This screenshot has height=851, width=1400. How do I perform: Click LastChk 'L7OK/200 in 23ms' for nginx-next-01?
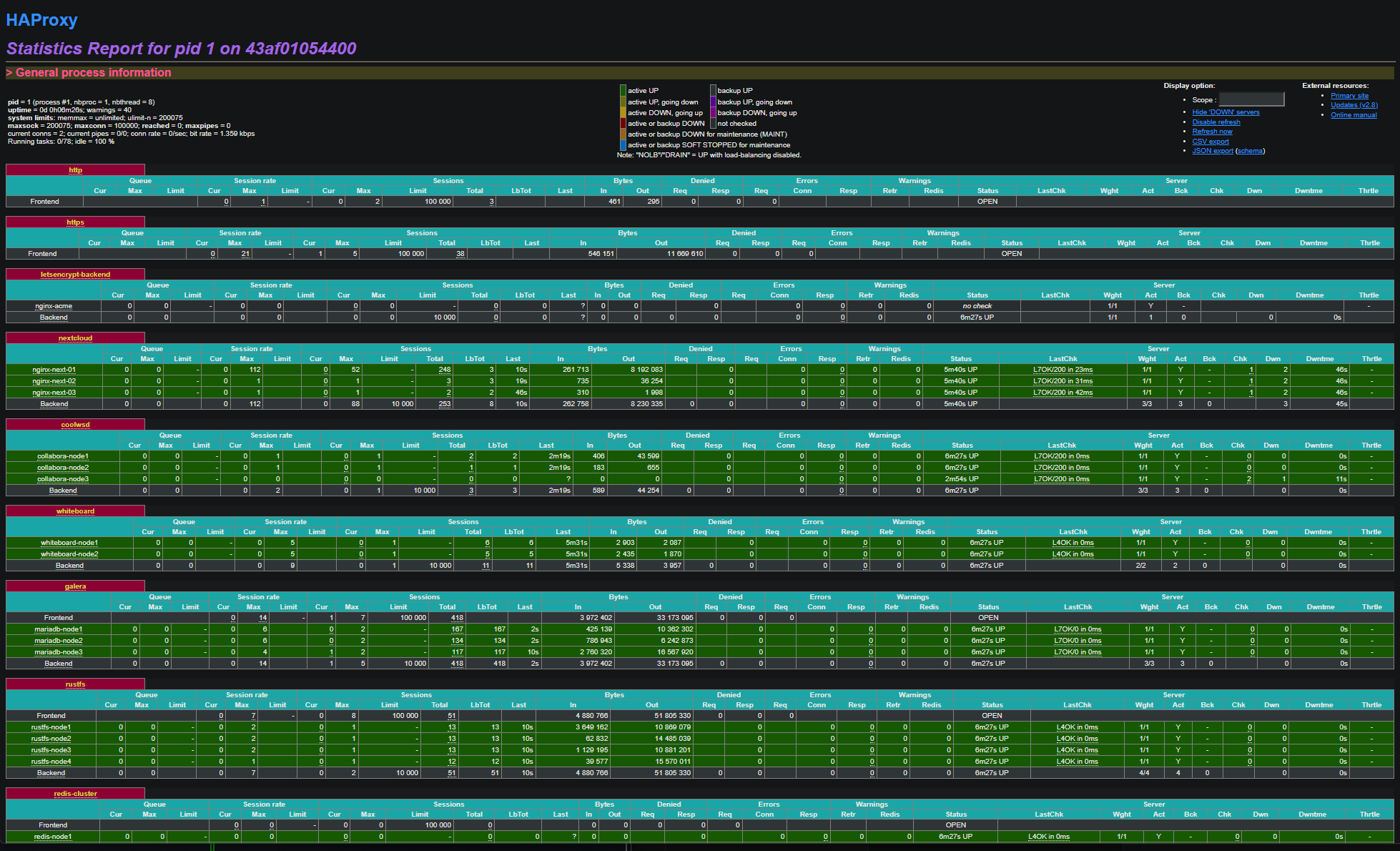1063,370
